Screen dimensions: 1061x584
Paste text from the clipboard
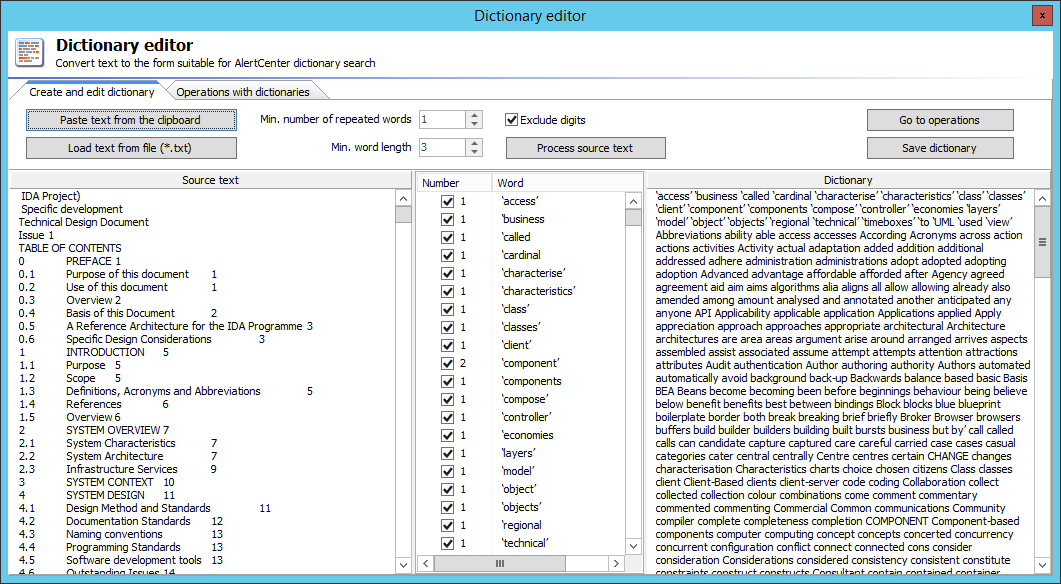point(131,120)
